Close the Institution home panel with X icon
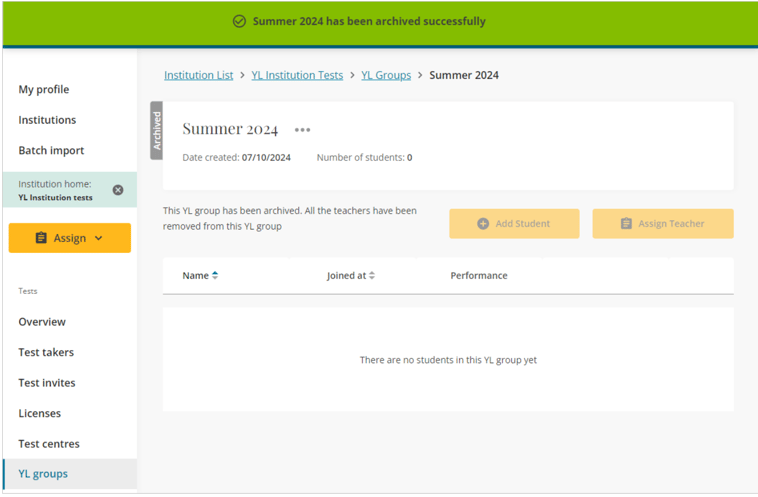 coord(118,190)
